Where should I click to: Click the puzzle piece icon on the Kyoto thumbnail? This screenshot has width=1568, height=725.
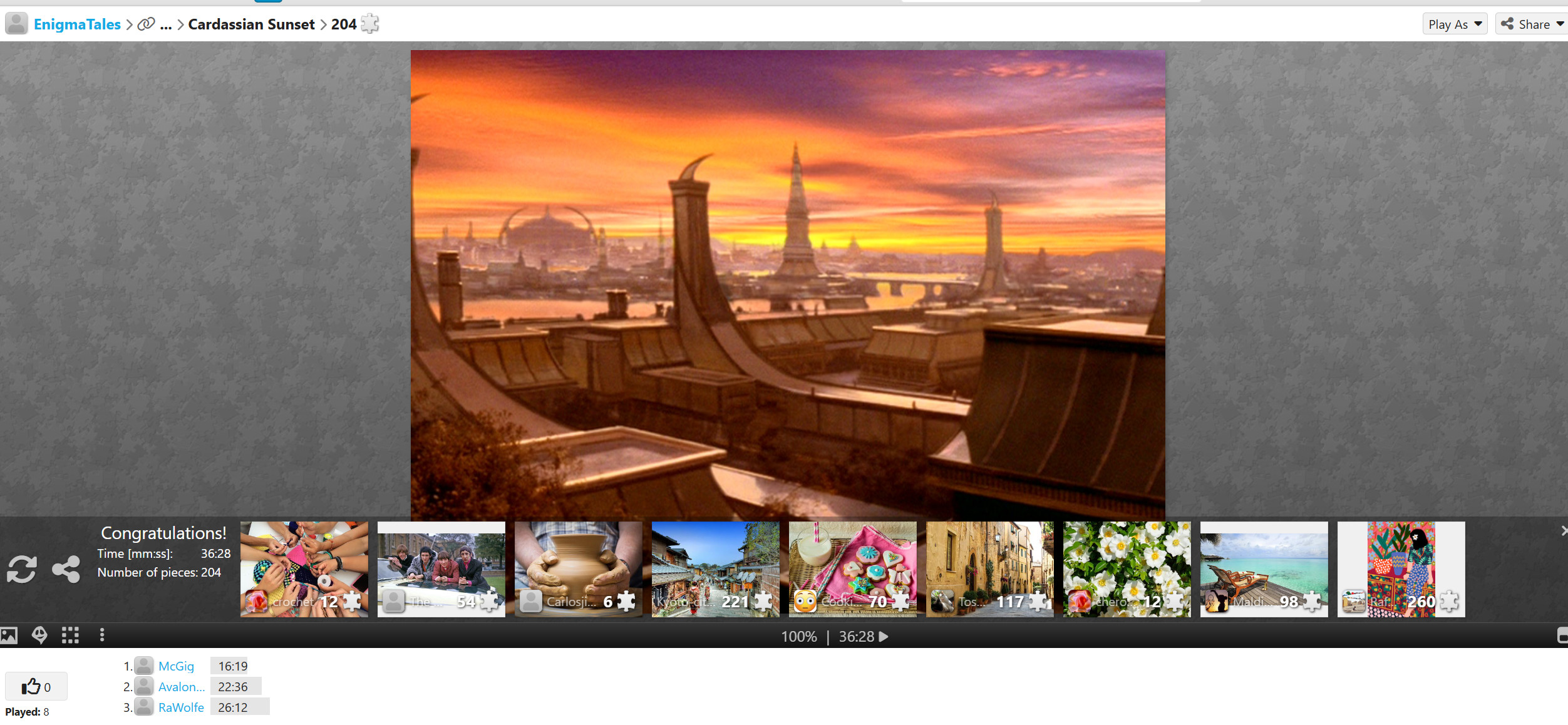click(763, 601)
